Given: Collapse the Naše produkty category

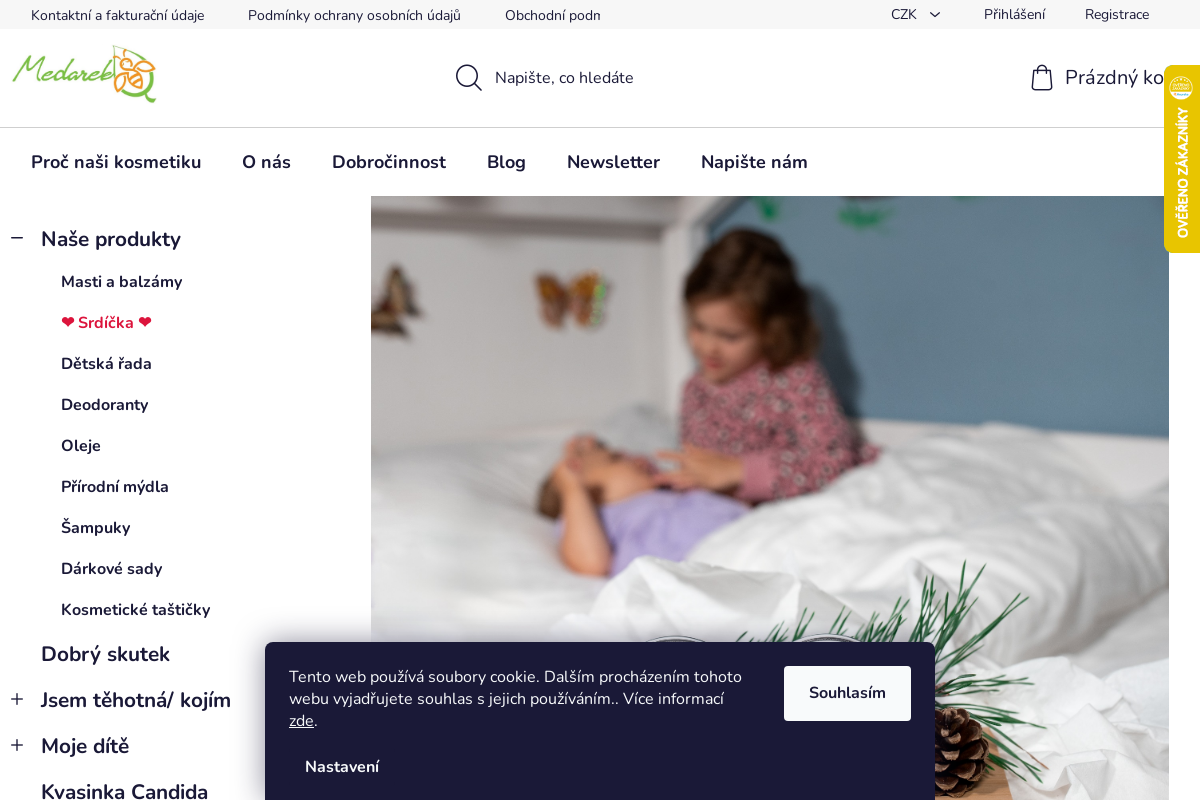Looking at the screenshot, I should click(17, 238).
